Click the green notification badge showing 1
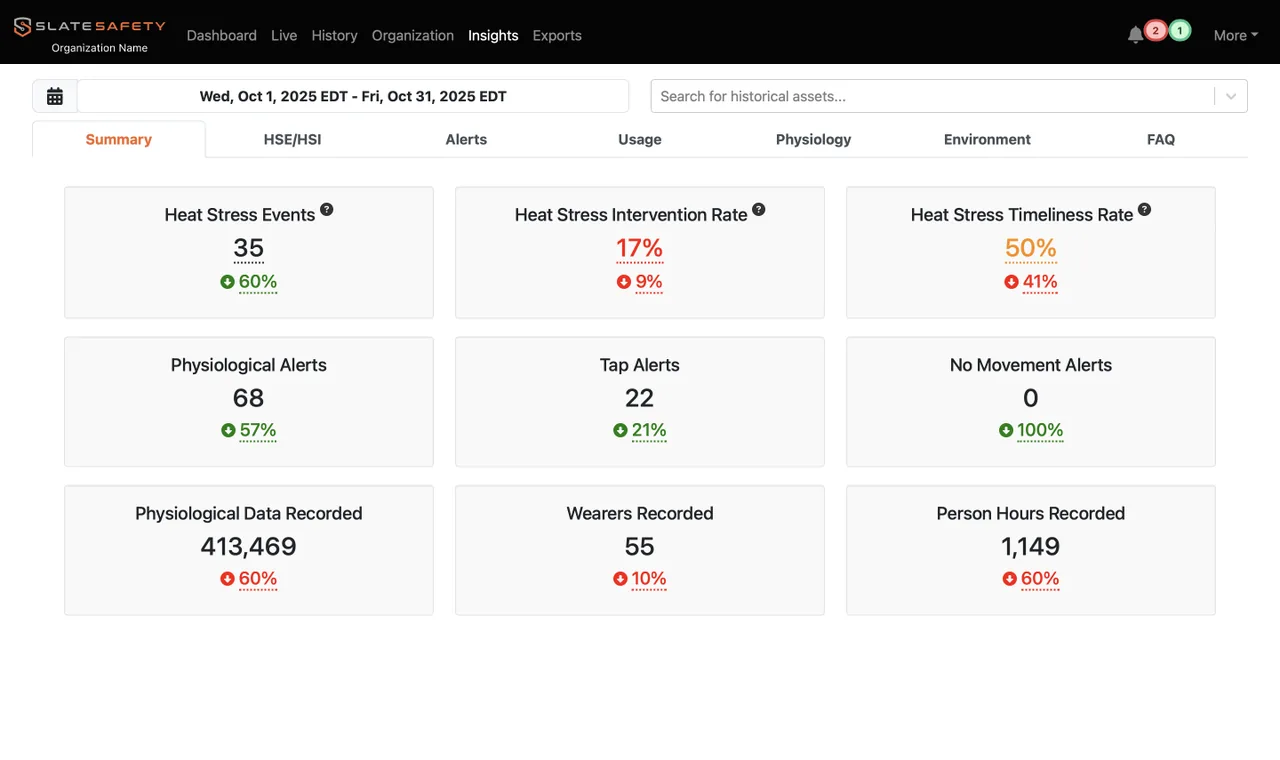Screen dimensions: 1280x760 [1180, 31]
